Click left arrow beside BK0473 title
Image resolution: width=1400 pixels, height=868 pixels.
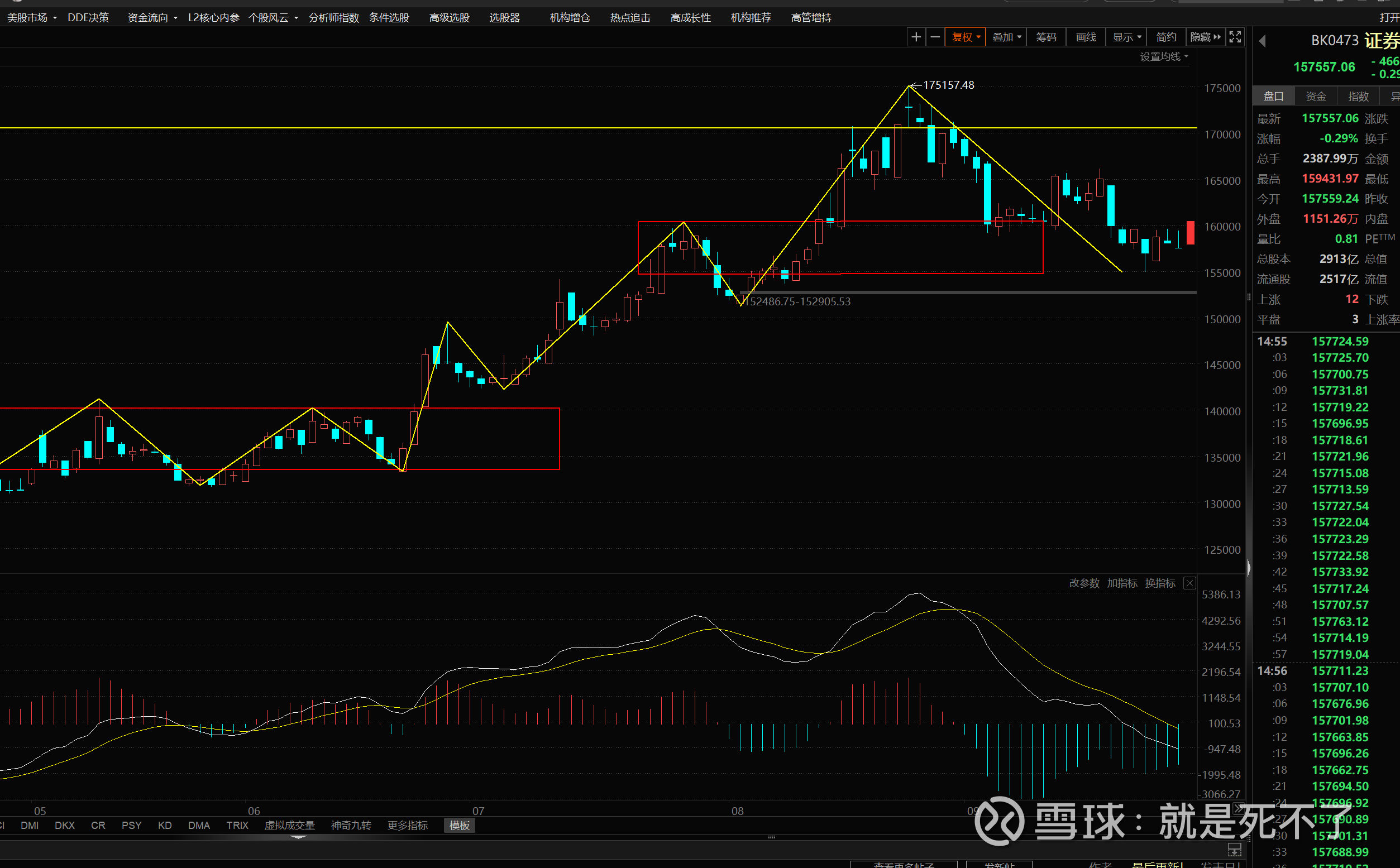coord(1262,41)
